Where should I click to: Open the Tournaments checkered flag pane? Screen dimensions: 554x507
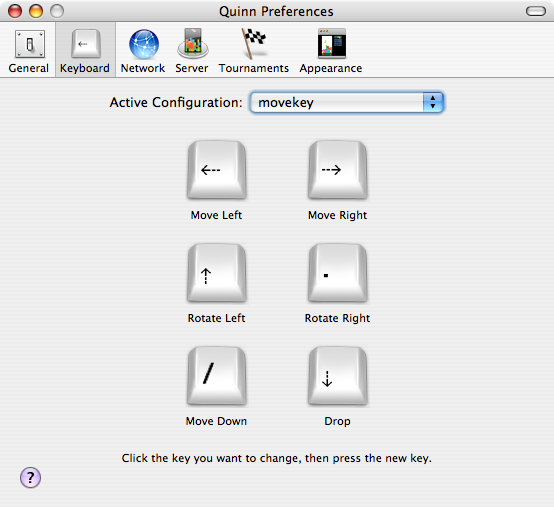pos(254,51)
